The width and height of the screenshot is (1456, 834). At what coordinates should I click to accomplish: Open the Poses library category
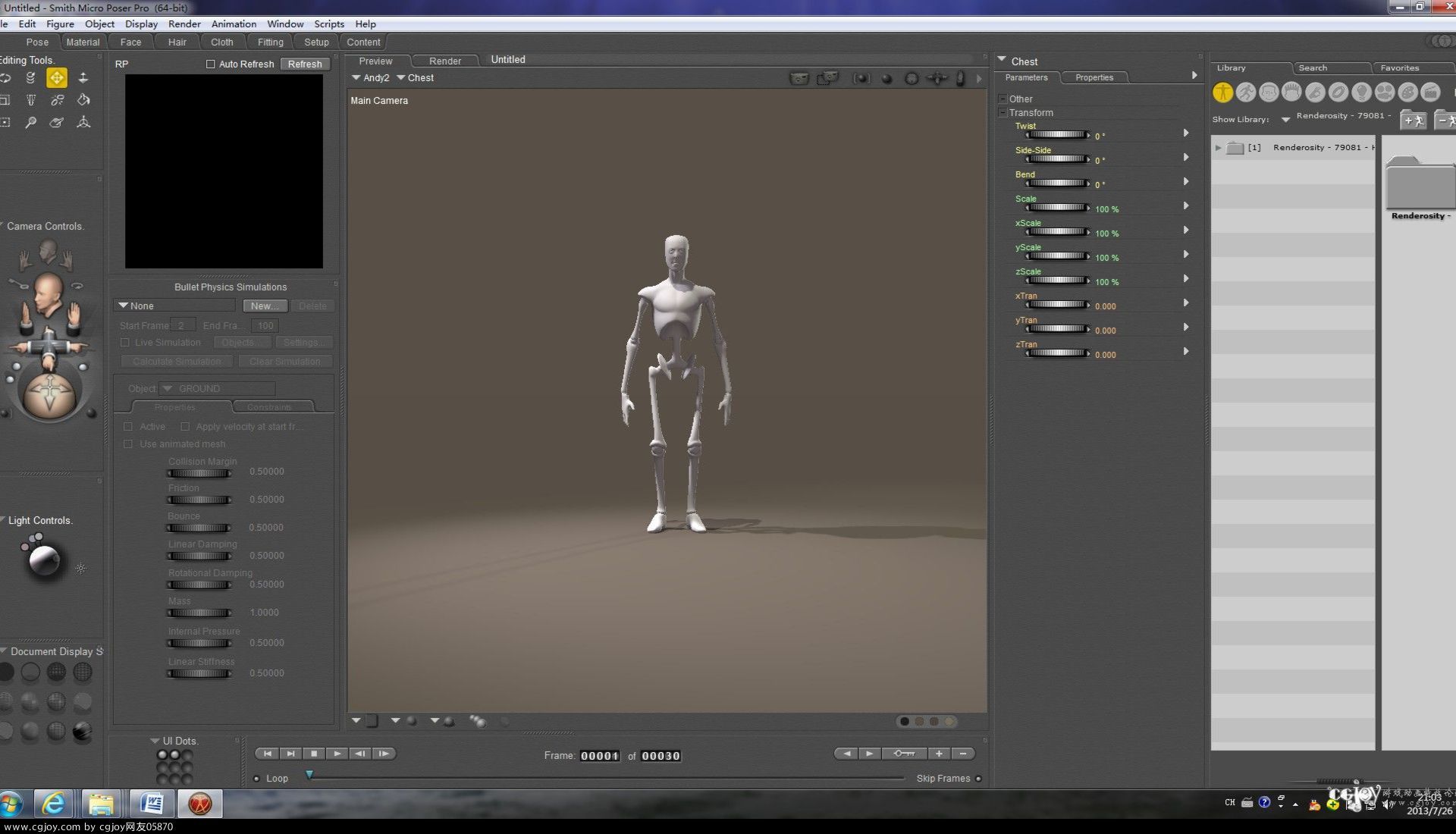(1246, 92)
